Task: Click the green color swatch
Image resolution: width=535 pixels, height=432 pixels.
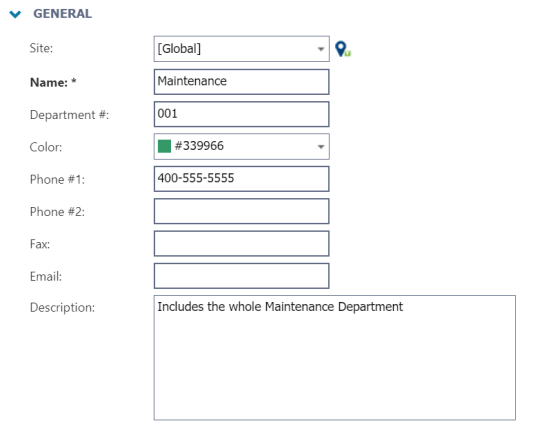Action: click(x=164, y=146)
